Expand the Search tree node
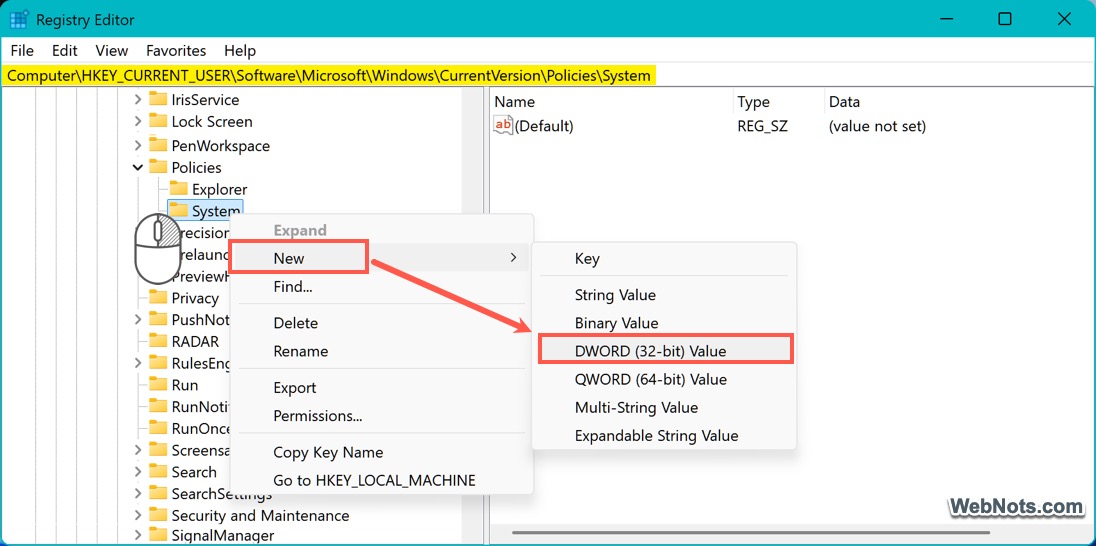1096x546 pixels. [x=138, y=472]
